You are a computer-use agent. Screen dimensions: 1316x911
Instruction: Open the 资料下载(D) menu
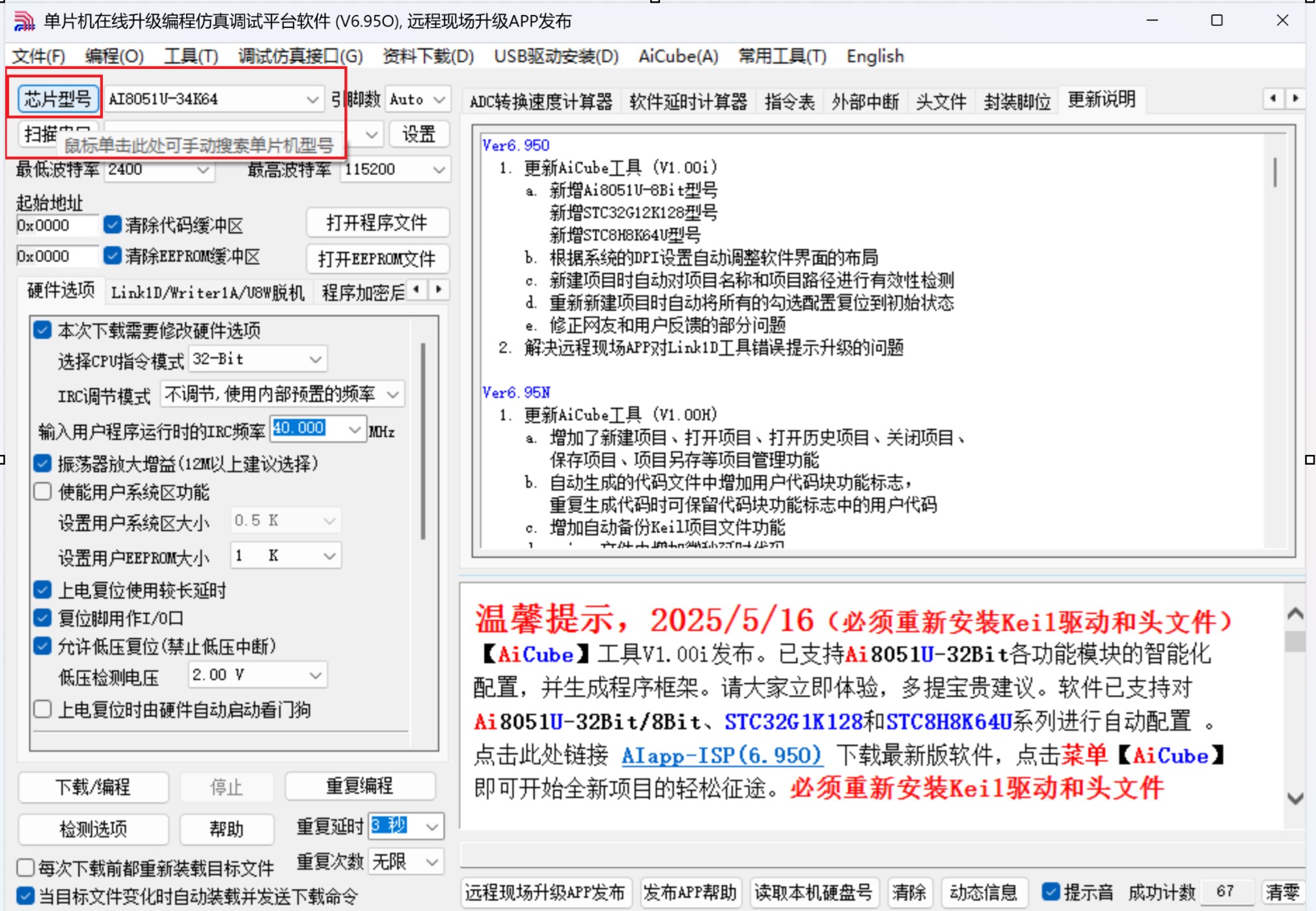(x=428, y=57)
